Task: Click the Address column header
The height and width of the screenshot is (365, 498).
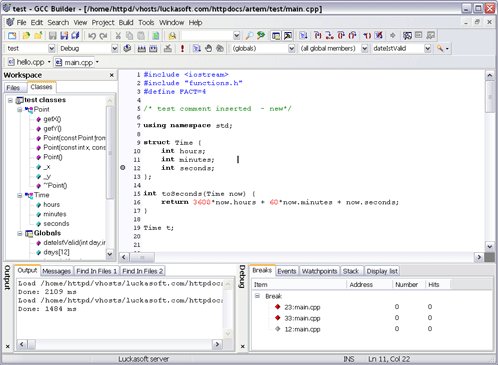Action: pyautogui.click(x=369, y=285)
